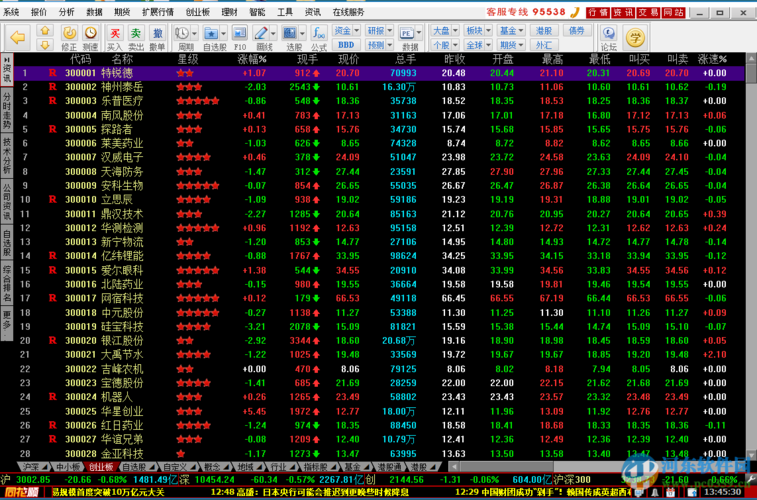The height and width of the screenshot is (500, 757).
Task: Click the 外汇 toolbar button
Action: [x=545, y=45]
